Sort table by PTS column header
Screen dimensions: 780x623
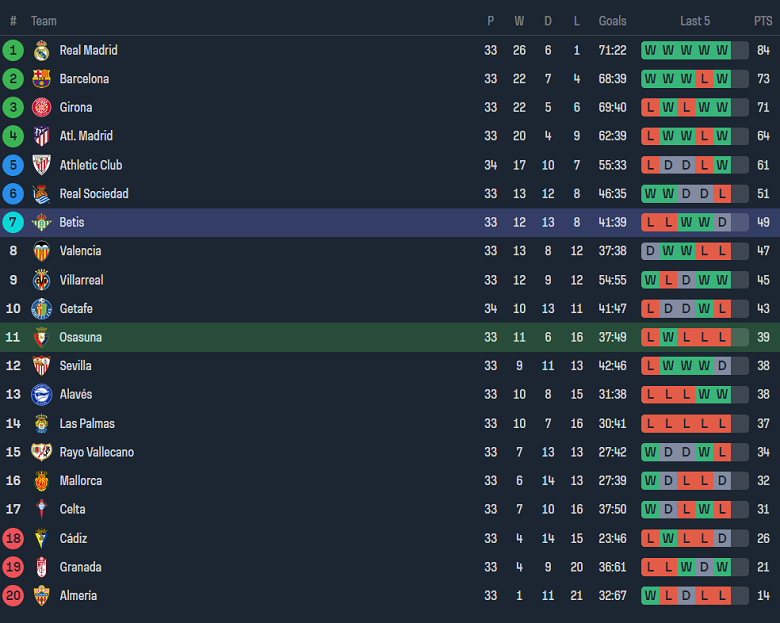pos(763,21)
